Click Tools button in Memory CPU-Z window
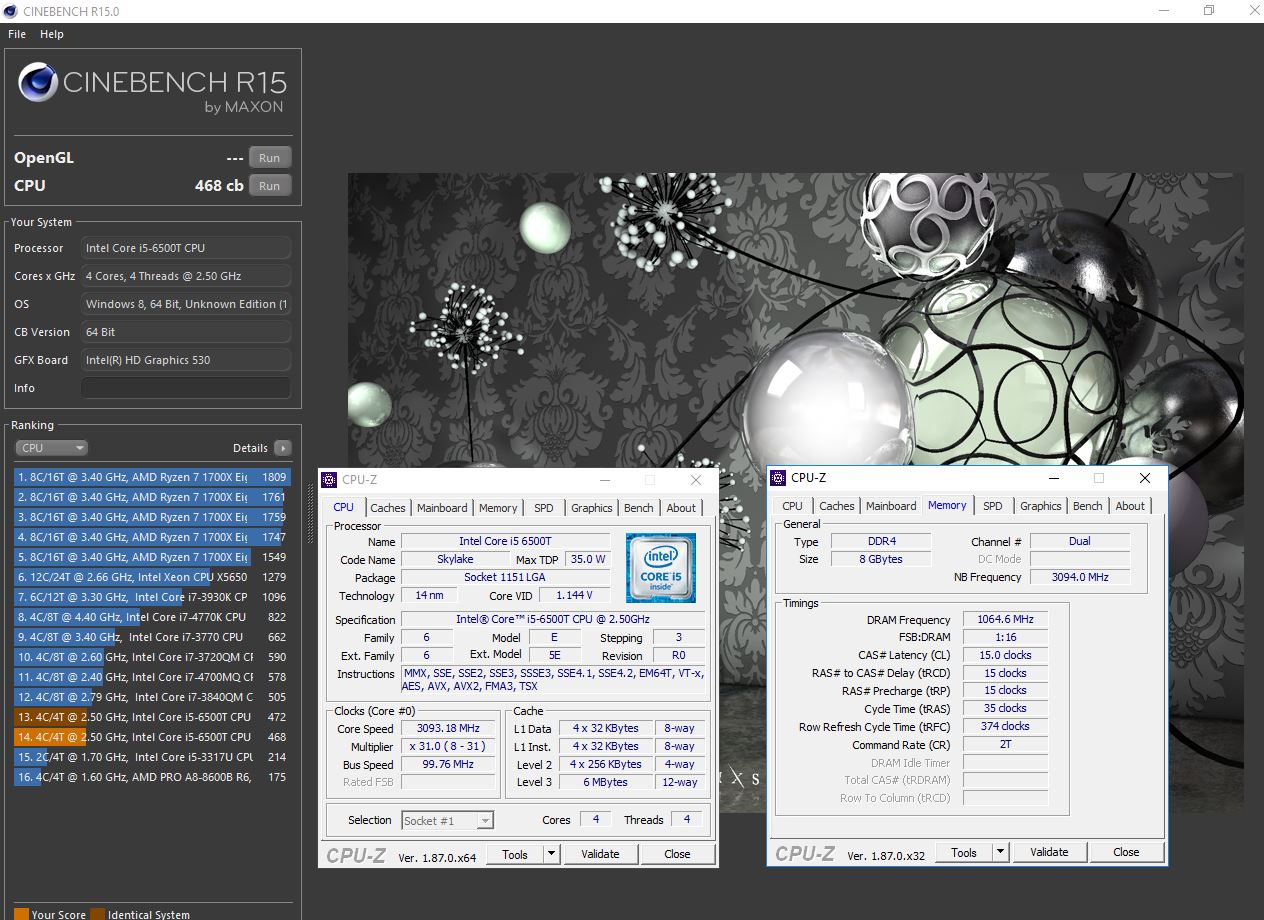 click(964, 852)
